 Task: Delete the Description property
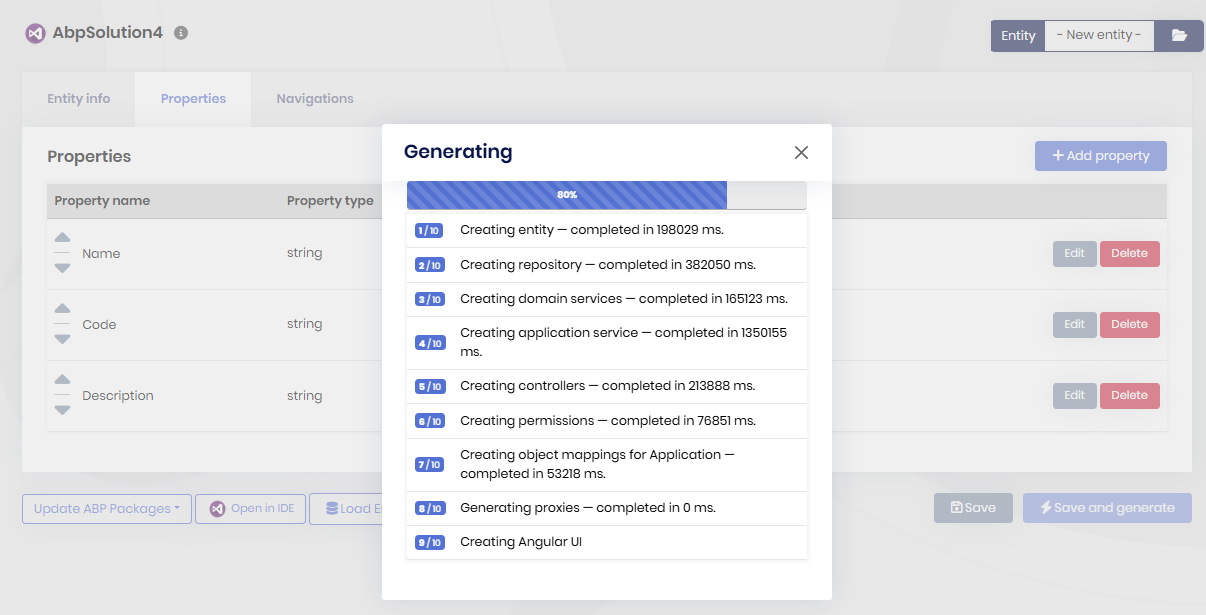pos(1129,395)
